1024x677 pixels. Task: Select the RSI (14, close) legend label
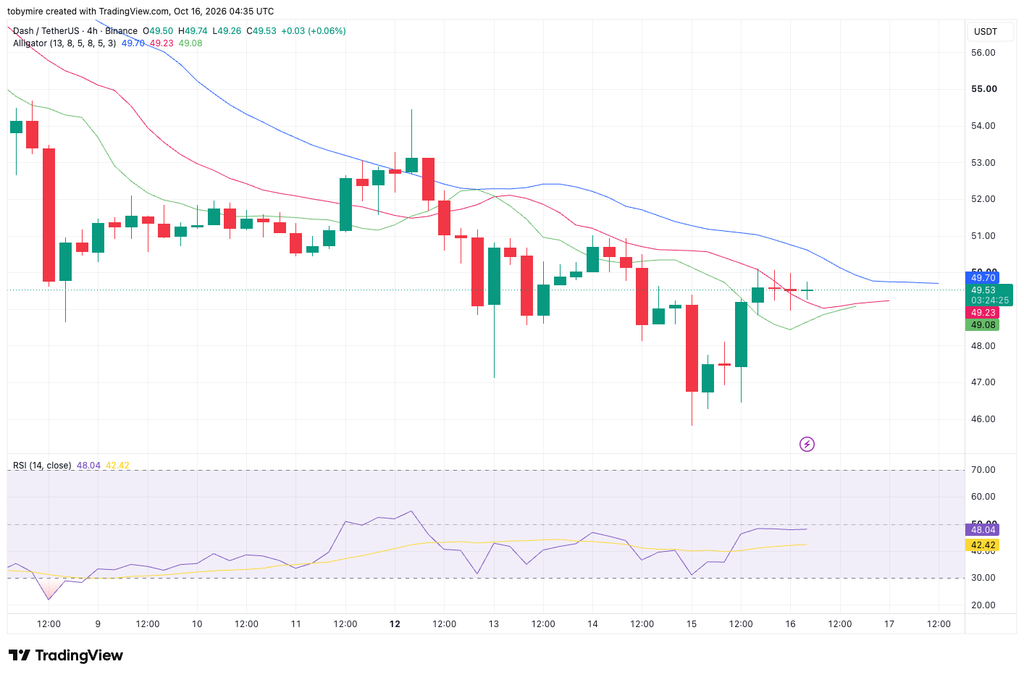[x=42, y=465]
